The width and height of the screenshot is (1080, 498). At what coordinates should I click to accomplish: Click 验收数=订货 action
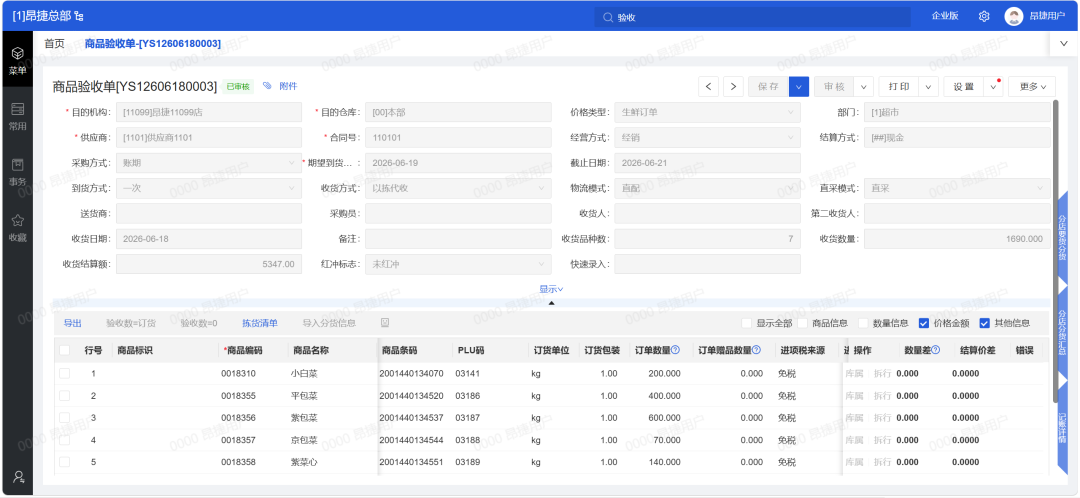coord(131,322)
